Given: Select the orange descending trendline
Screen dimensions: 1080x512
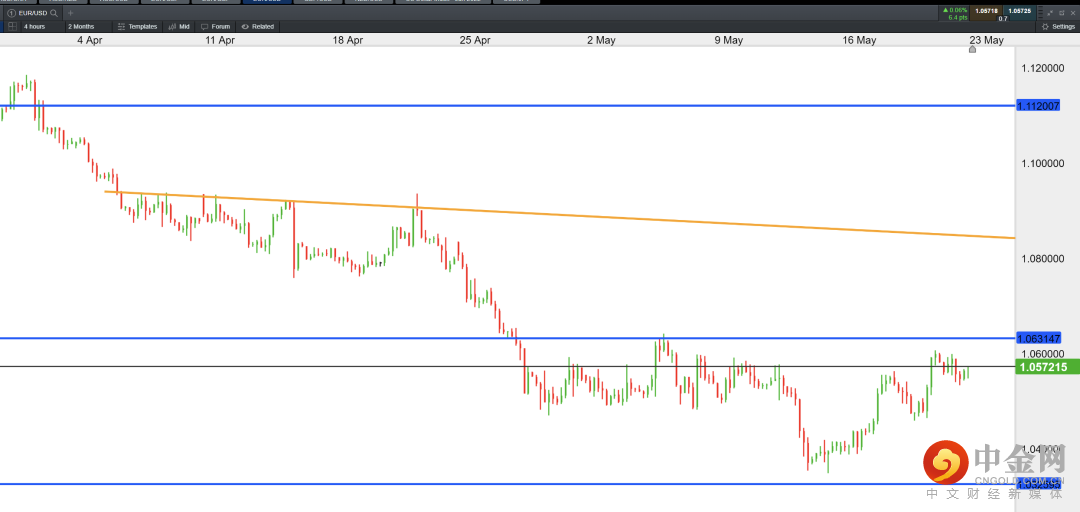Looking at the screenshot, I should tap(559, 214).
